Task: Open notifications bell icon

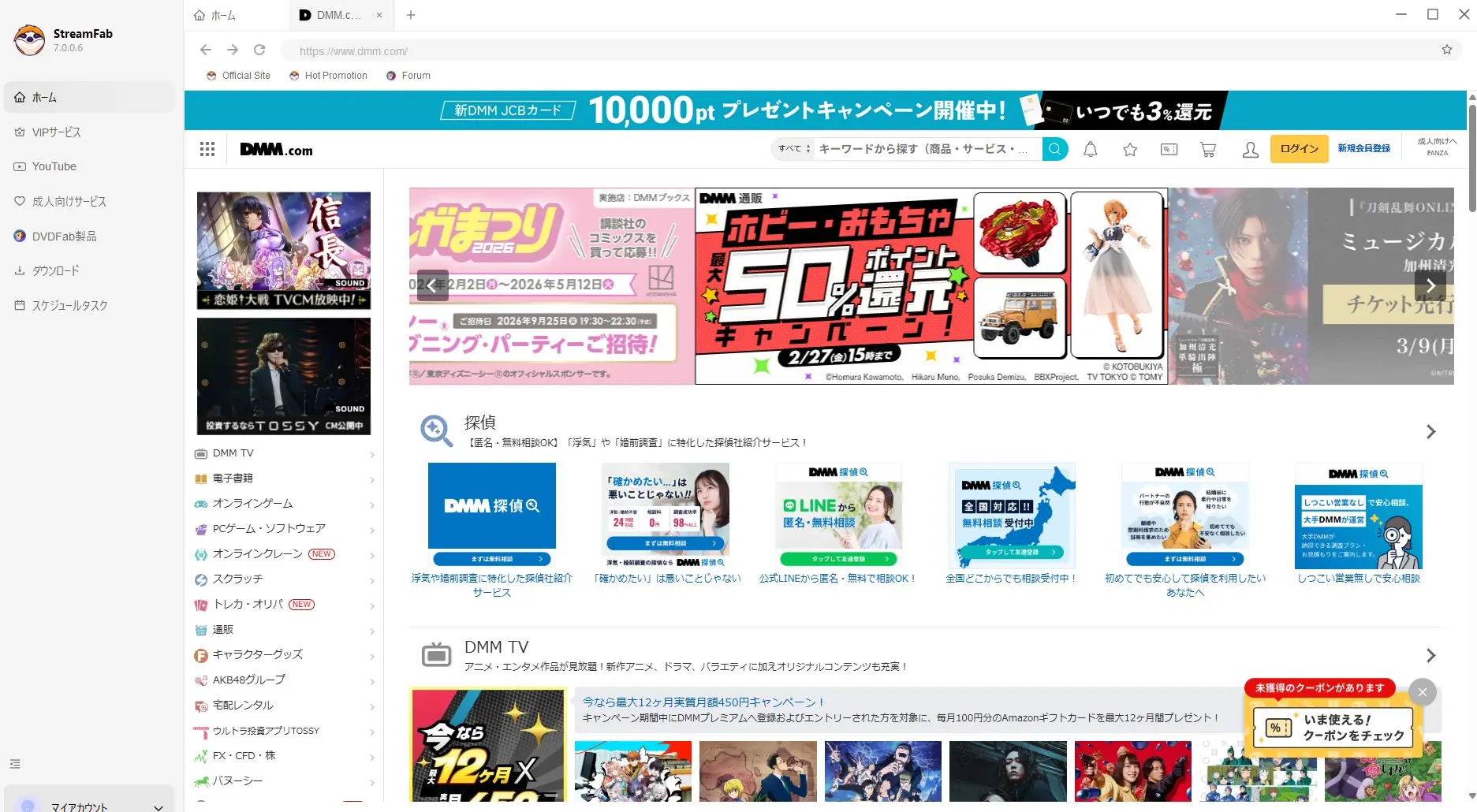Action: pos(1091,149)
